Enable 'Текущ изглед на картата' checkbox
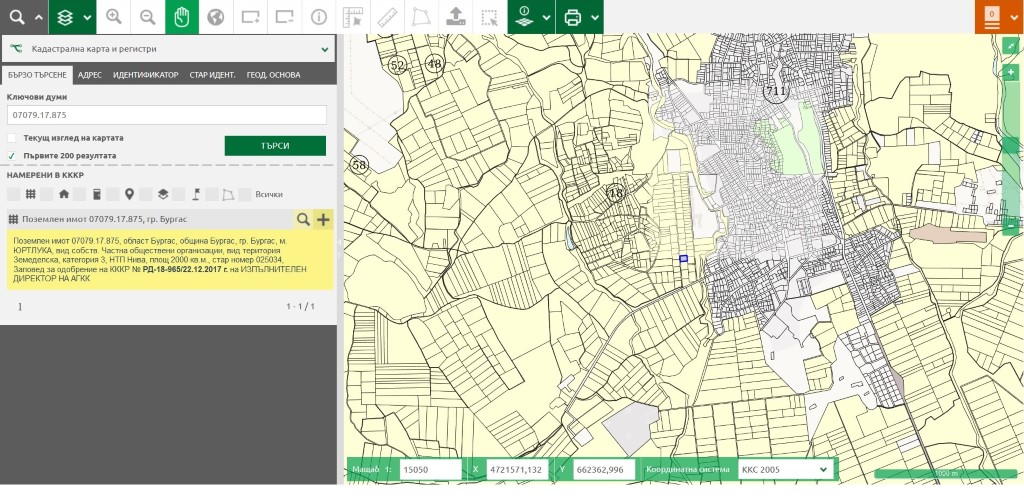Viewport: 1024px width, 498px height. [x=12, y=138]
